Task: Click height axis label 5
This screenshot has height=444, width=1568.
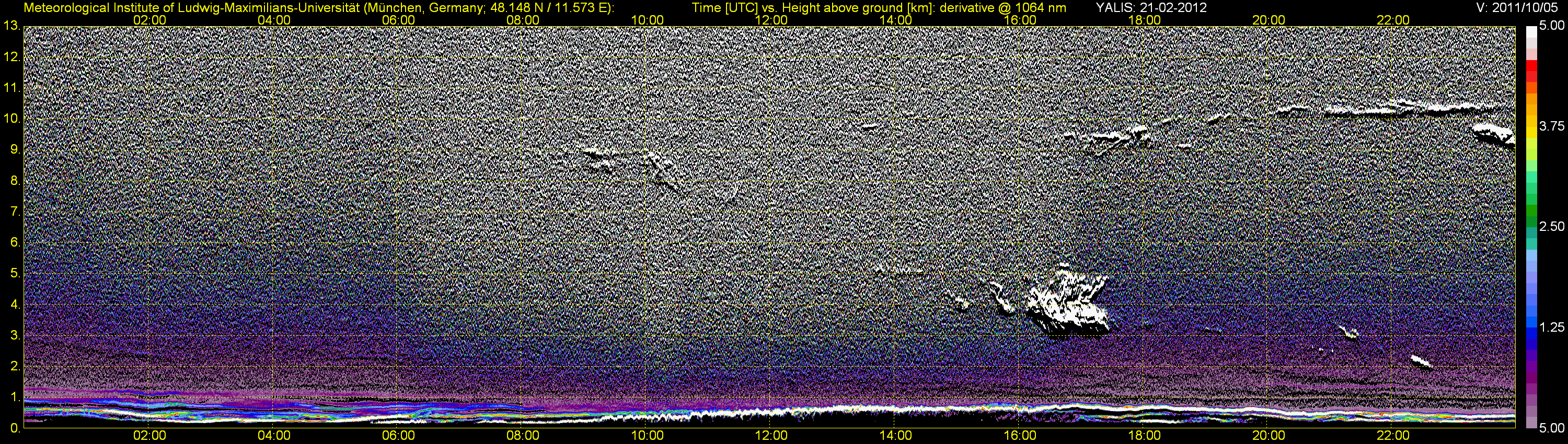Action: coord(15,274)
